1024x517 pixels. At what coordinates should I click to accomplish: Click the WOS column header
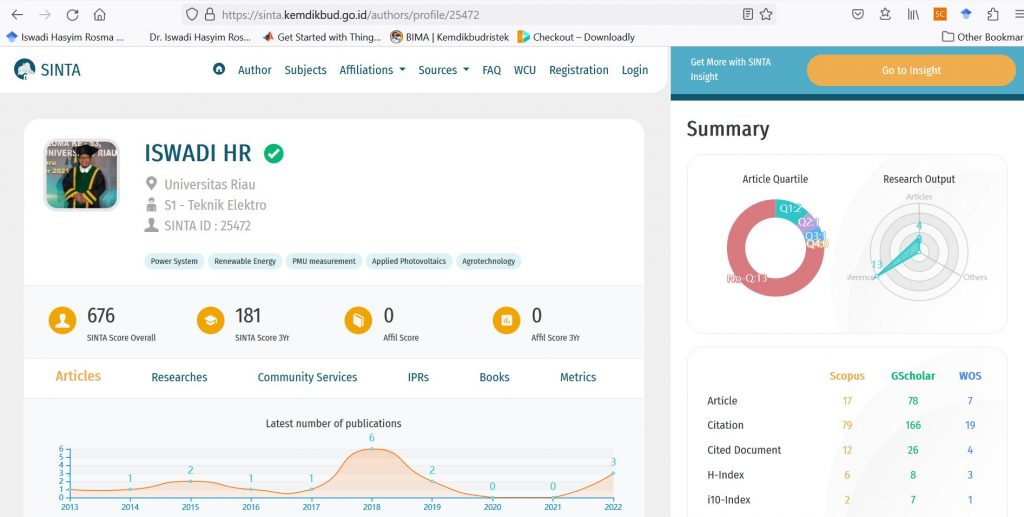click(970, 376)
